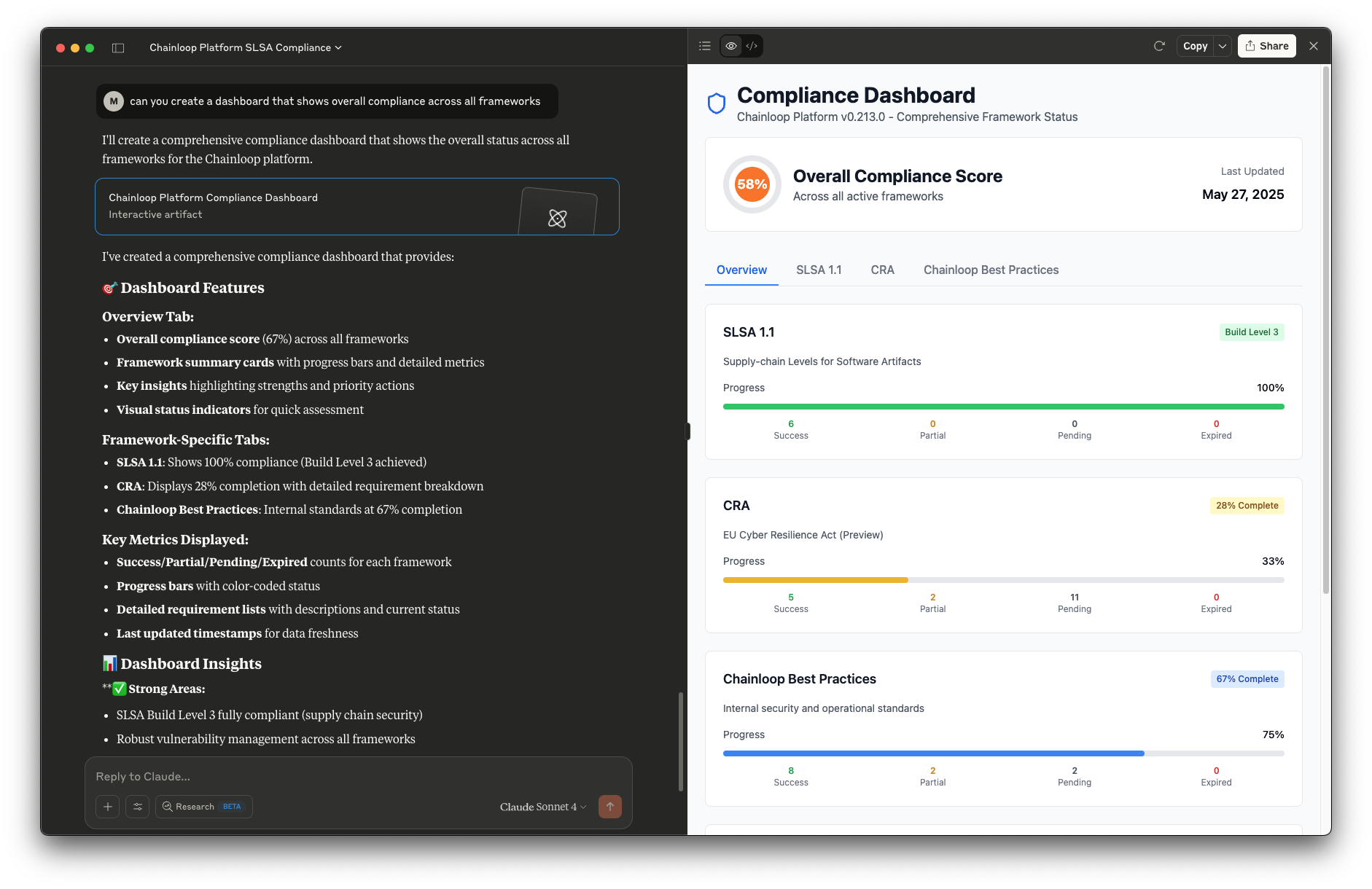Click the 58% overall score ring
The height and width of the screenshot is (889, 1372).
[x=752, y=184]
